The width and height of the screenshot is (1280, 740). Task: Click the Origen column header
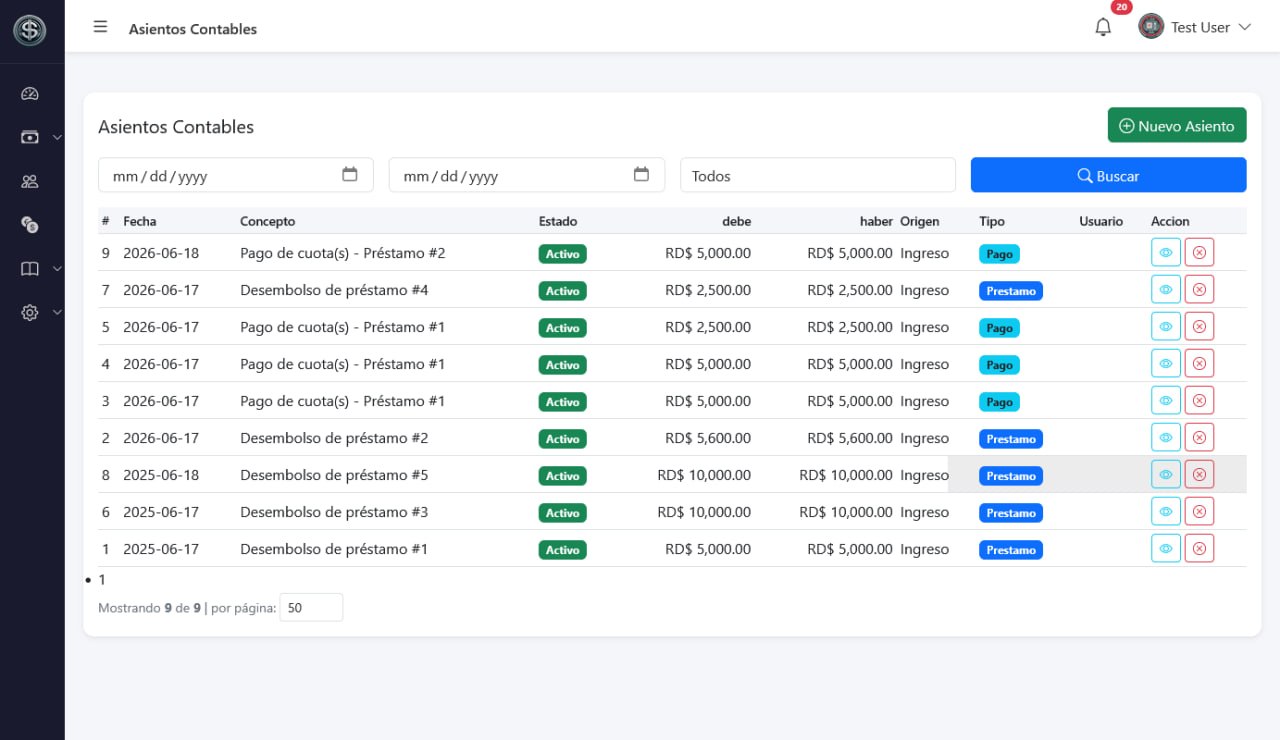pos(920,221)
